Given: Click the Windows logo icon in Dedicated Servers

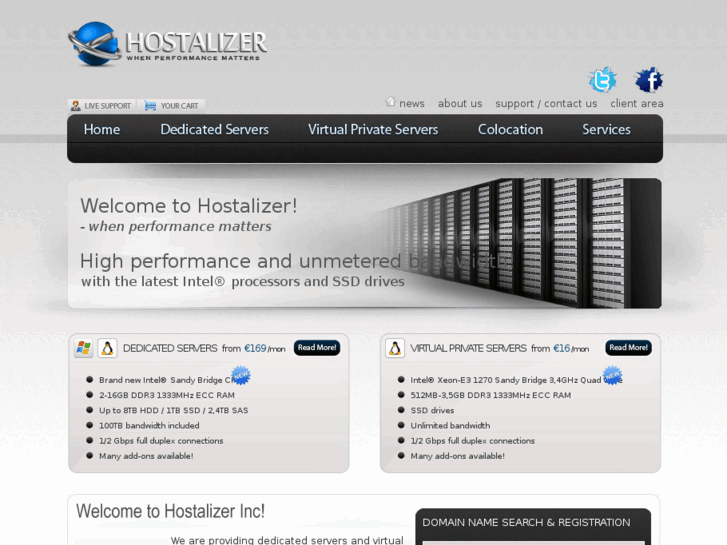Looking at the screenshot, I should click(83, 348).
